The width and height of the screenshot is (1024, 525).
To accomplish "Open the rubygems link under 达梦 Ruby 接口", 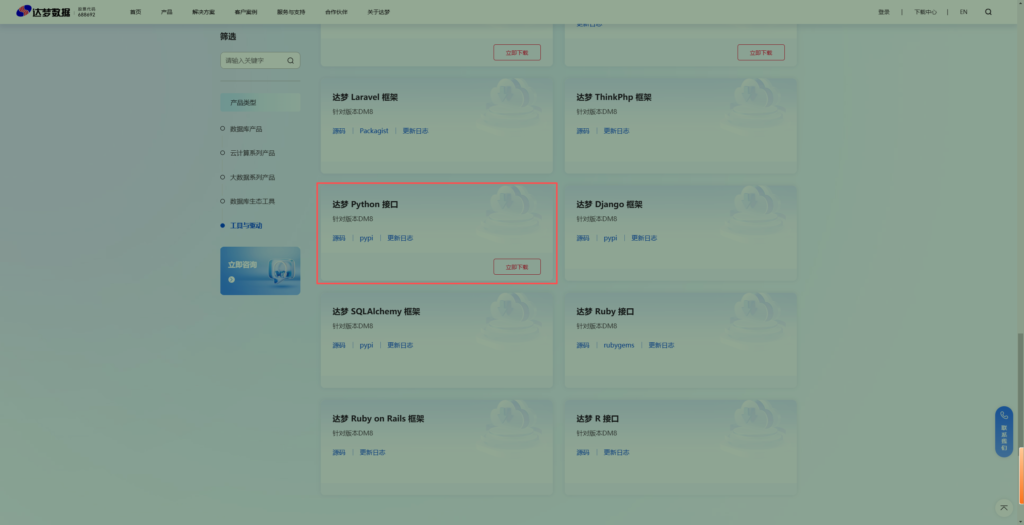I will click(618, 345).
